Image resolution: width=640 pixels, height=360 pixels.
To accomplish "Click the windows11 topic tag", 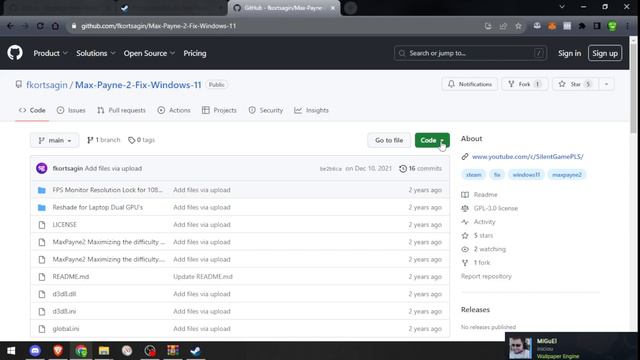I will click(x=526, y=175).
